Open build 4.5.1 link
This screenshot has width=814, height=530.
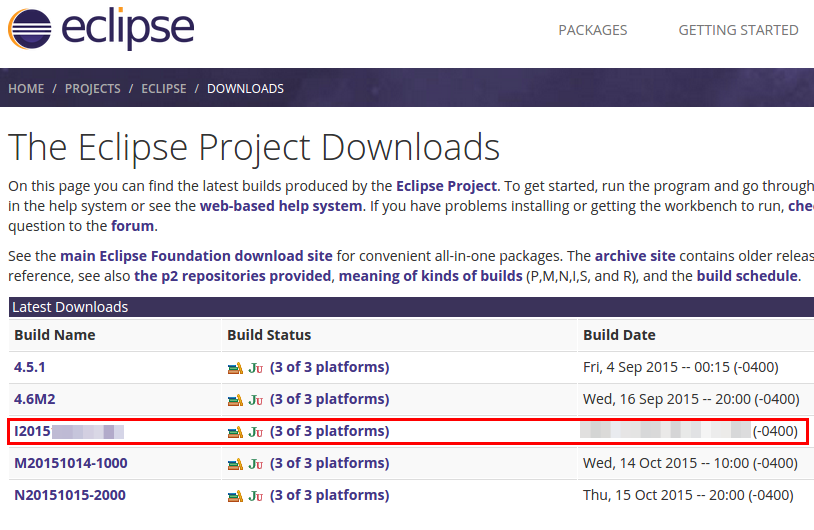point(30,367)
